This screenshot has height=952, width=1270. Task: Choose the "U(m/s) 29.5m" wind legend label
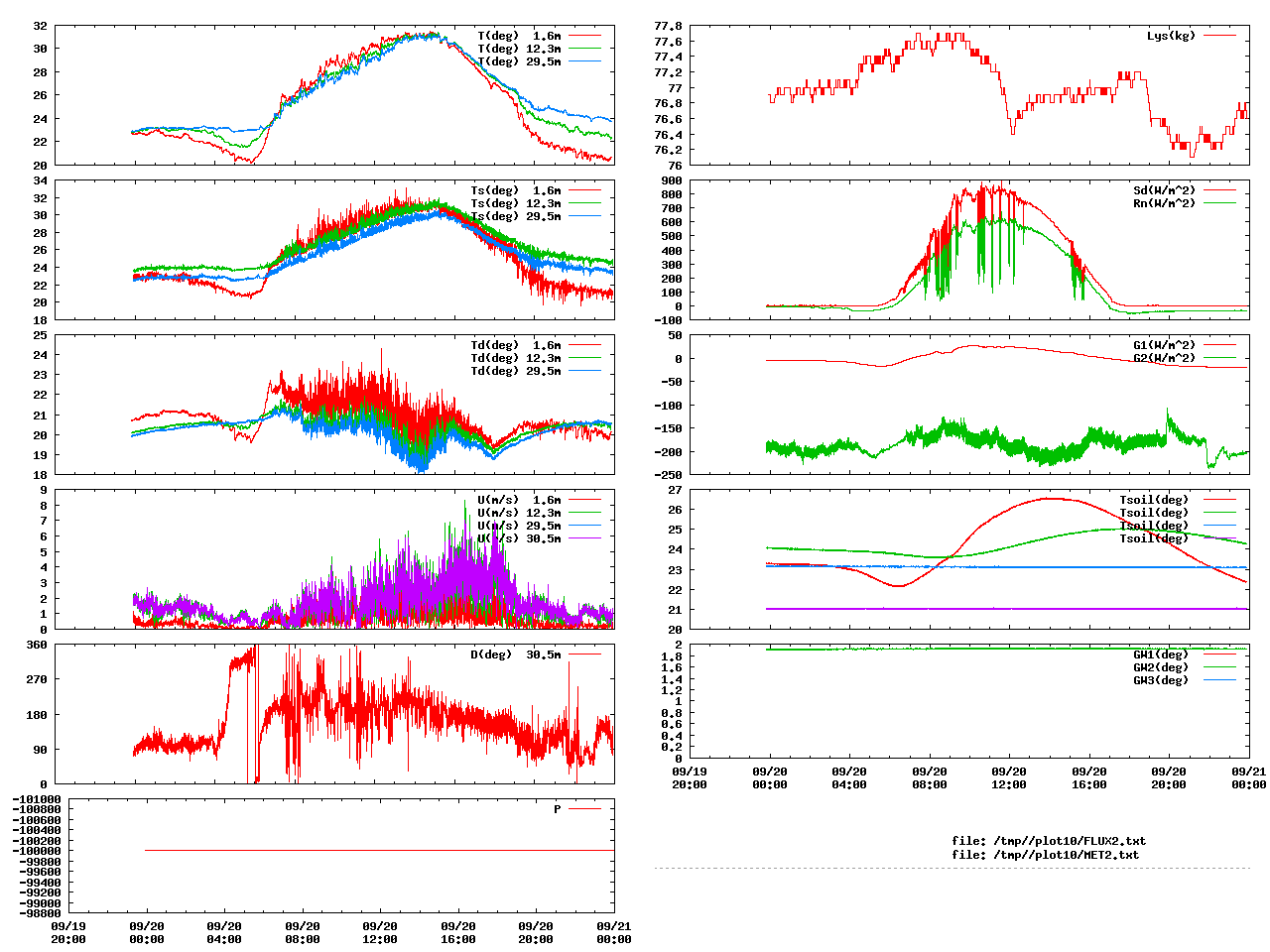(x=519, y=526)
